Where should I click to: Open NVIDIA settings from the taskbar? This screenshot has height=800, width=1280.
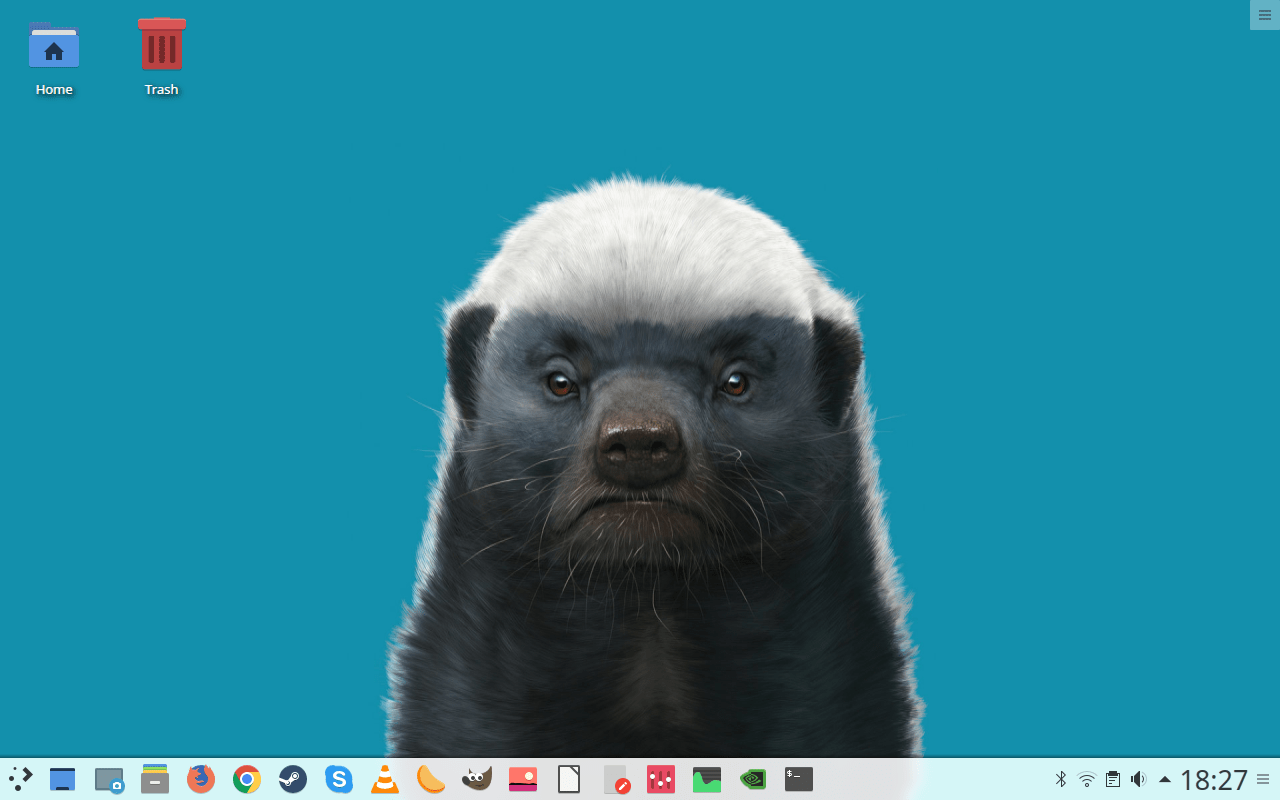(753, 779)
